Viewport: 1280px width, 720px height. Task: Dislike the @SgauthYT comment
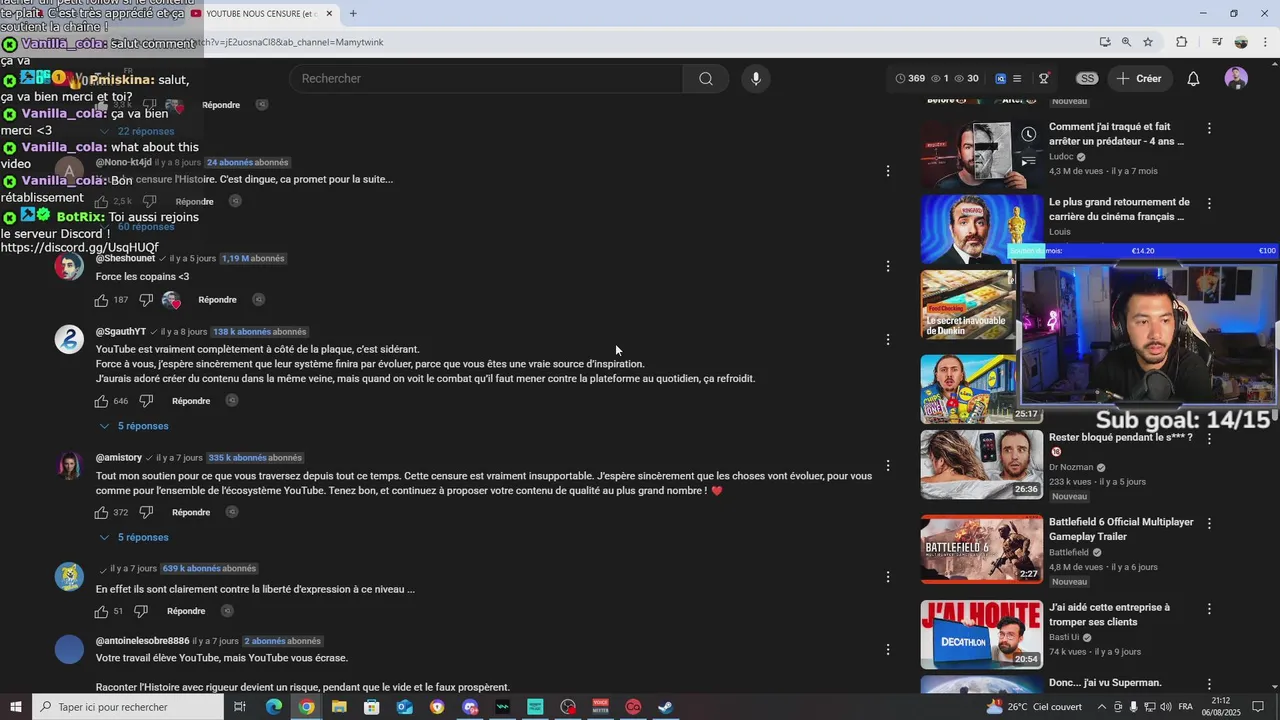146,401
